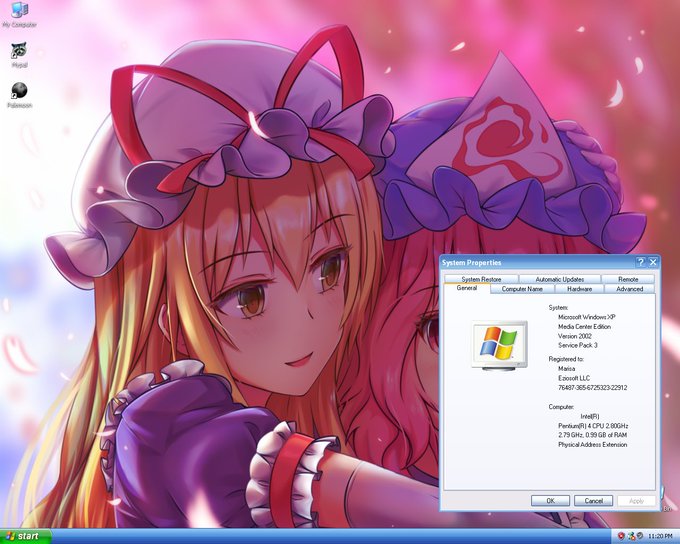This screenshot has width=680, height=544.
Task: Click the 'Physical Address Extension' text
Action: click(592, 445)
